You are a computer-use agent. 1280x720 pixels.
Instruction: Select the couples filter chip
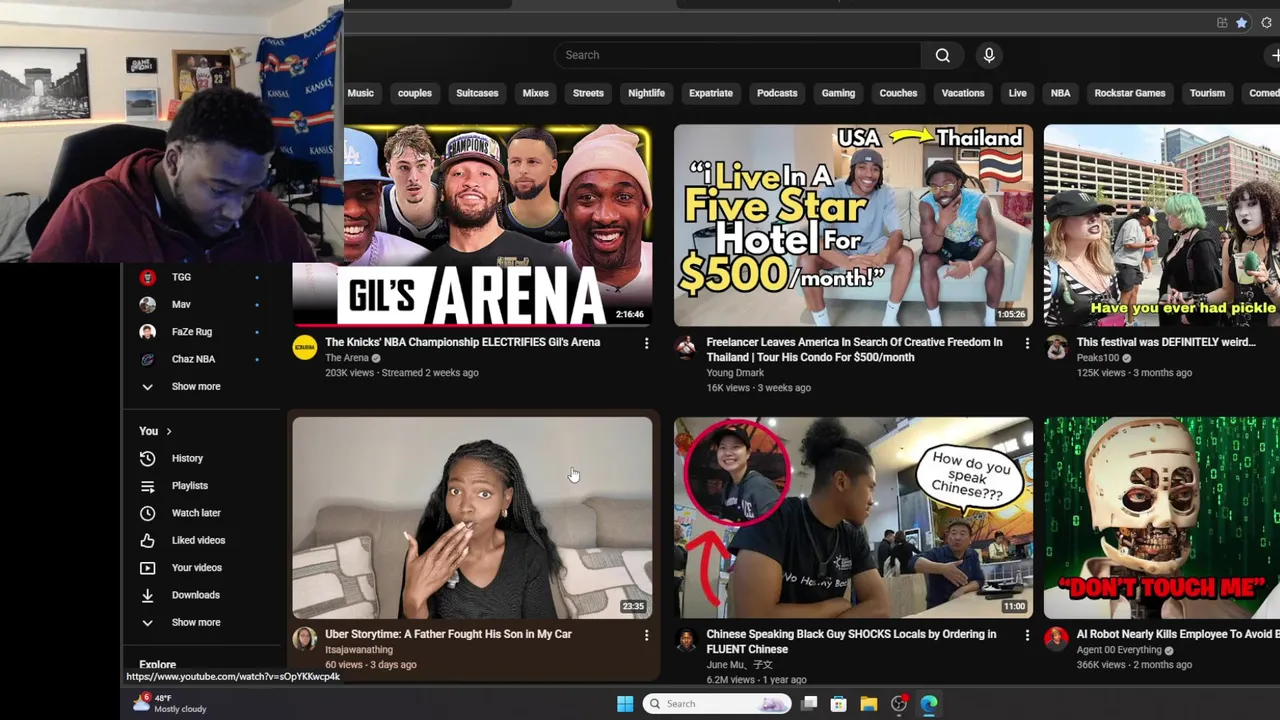point(414,93)
